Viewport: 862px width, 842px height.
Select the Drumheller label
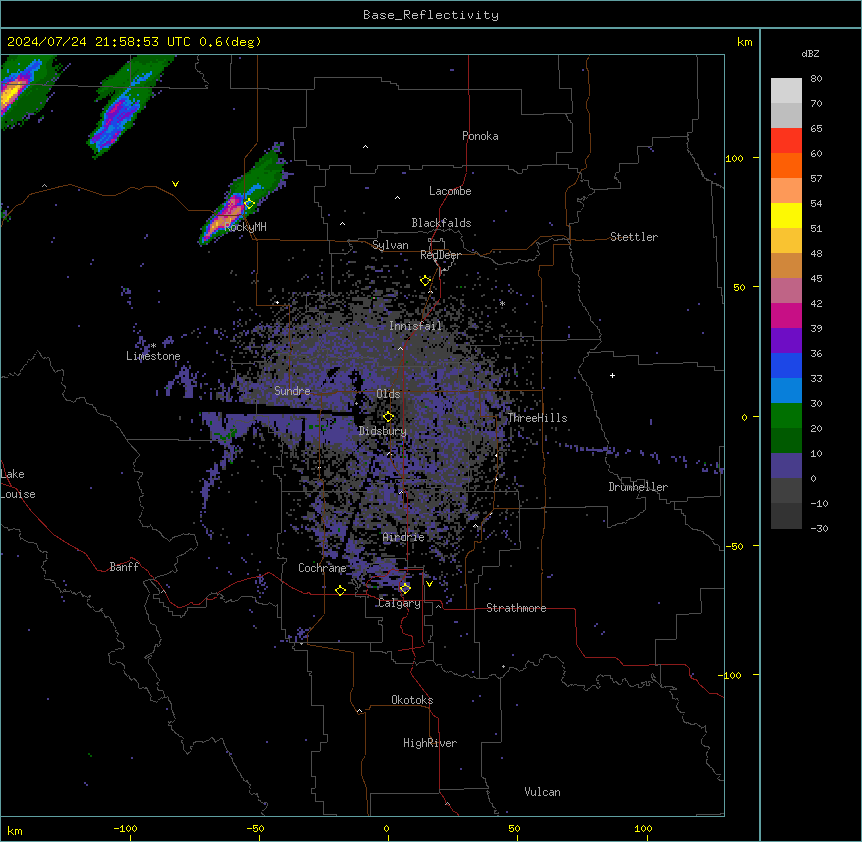(x=638, y=487)
